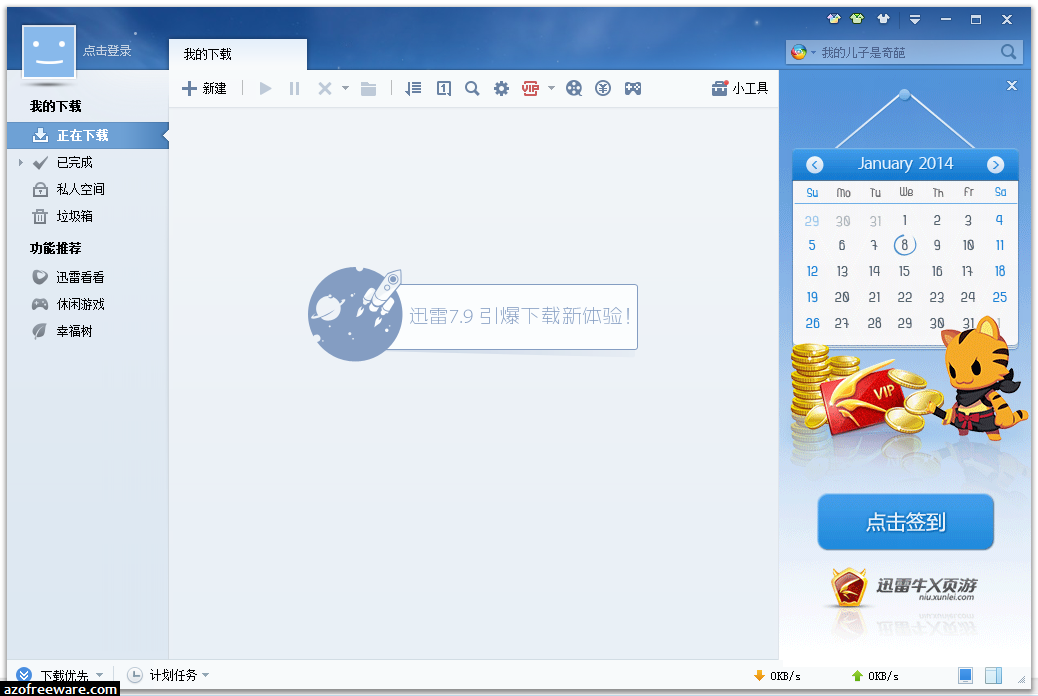Select January 25 in the calendar
Viewport: 1038px width, 696px height.
pyautogui.click(x=1000, y=297)
